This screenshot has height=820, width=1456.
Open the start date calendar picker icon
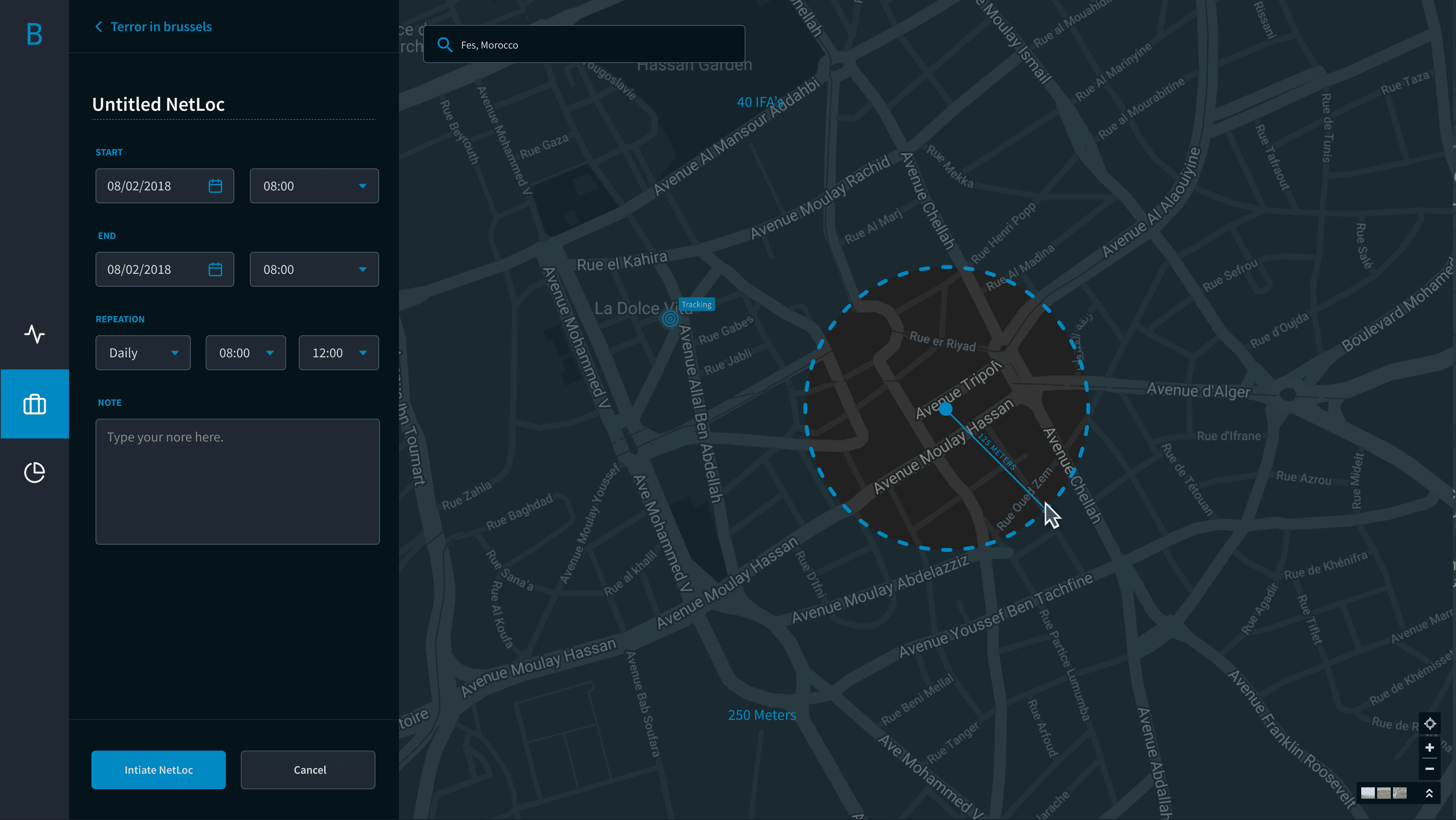pos(215,186)
